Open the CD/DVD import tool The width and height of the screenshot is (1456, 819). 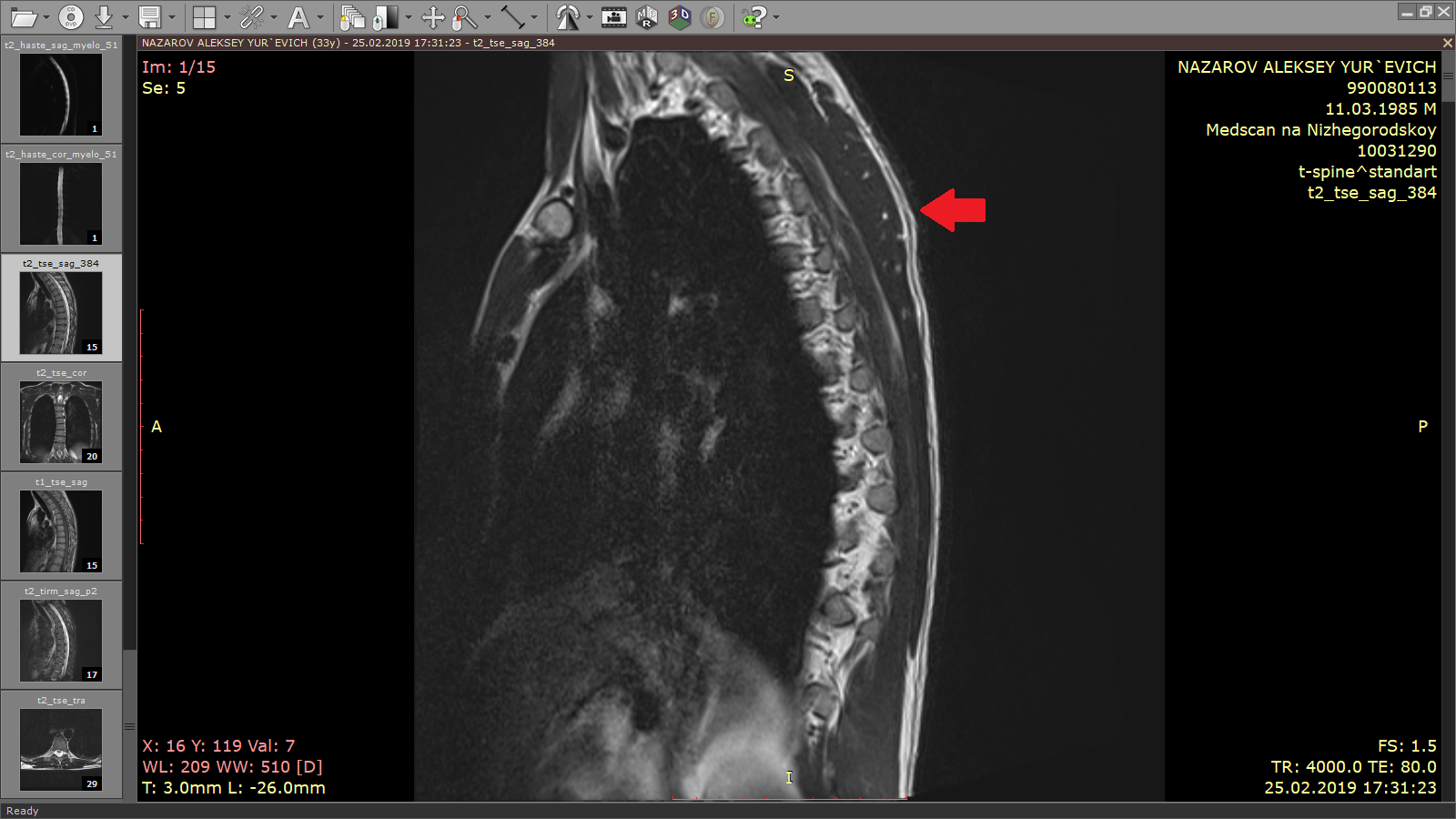(71, 16)
